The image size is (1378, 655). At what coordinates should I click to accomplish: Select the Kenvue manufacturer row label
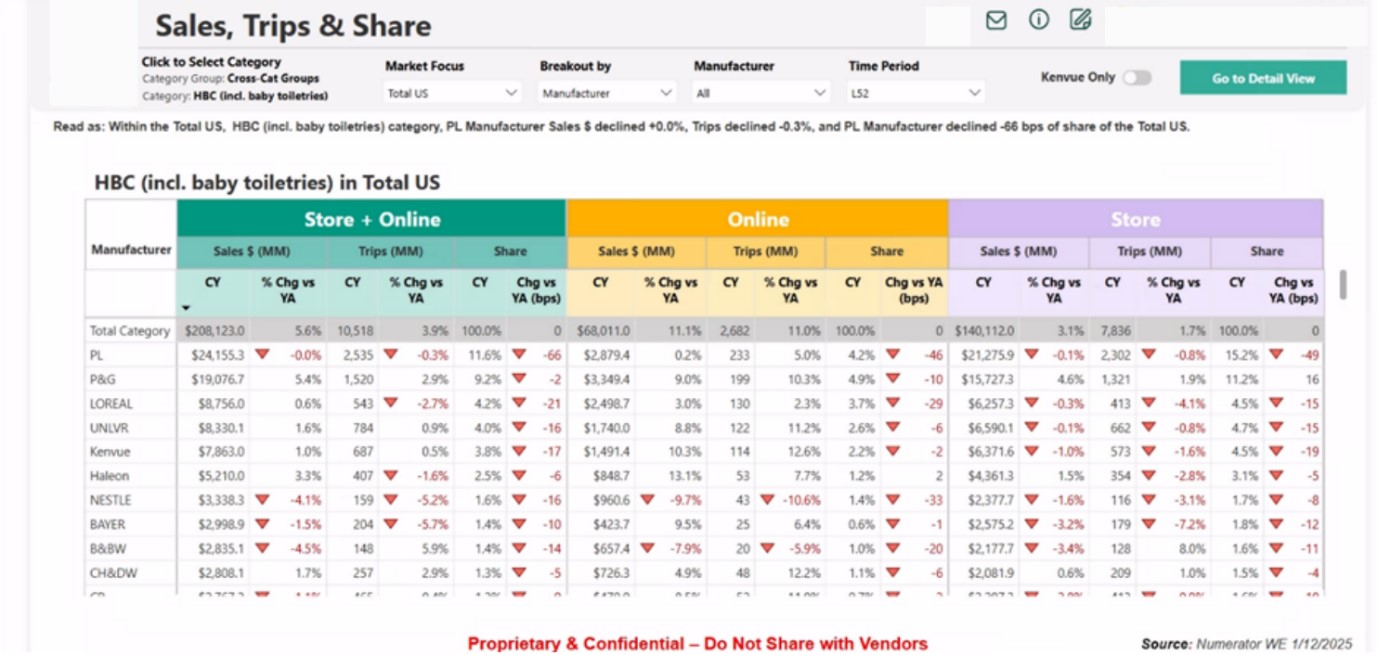(x=110, y=452)
